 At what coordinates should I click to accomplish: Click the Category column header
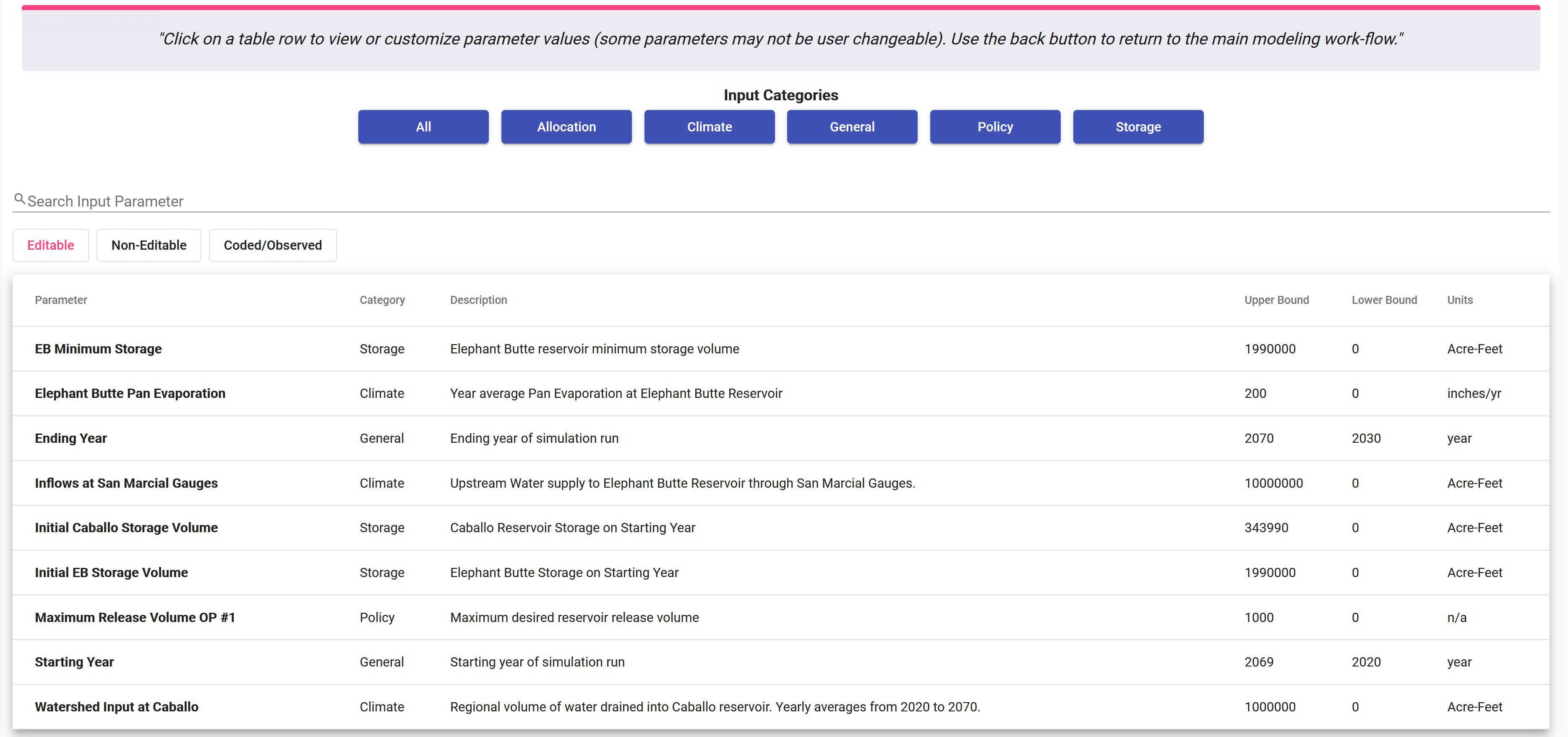tap(382, 300)
